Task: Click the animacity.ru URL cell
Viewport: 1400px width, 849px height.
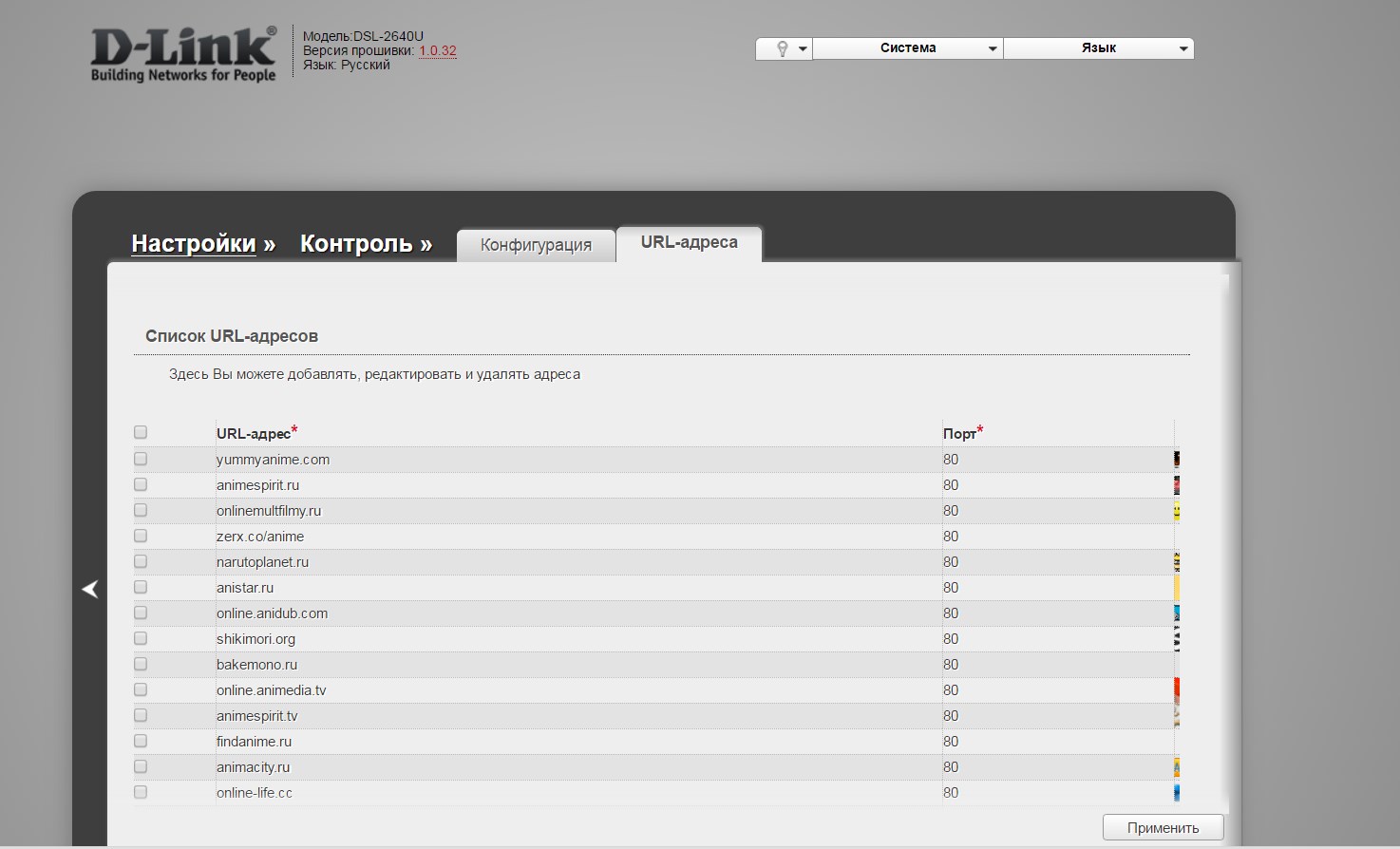Action: (x=578, y=767)
